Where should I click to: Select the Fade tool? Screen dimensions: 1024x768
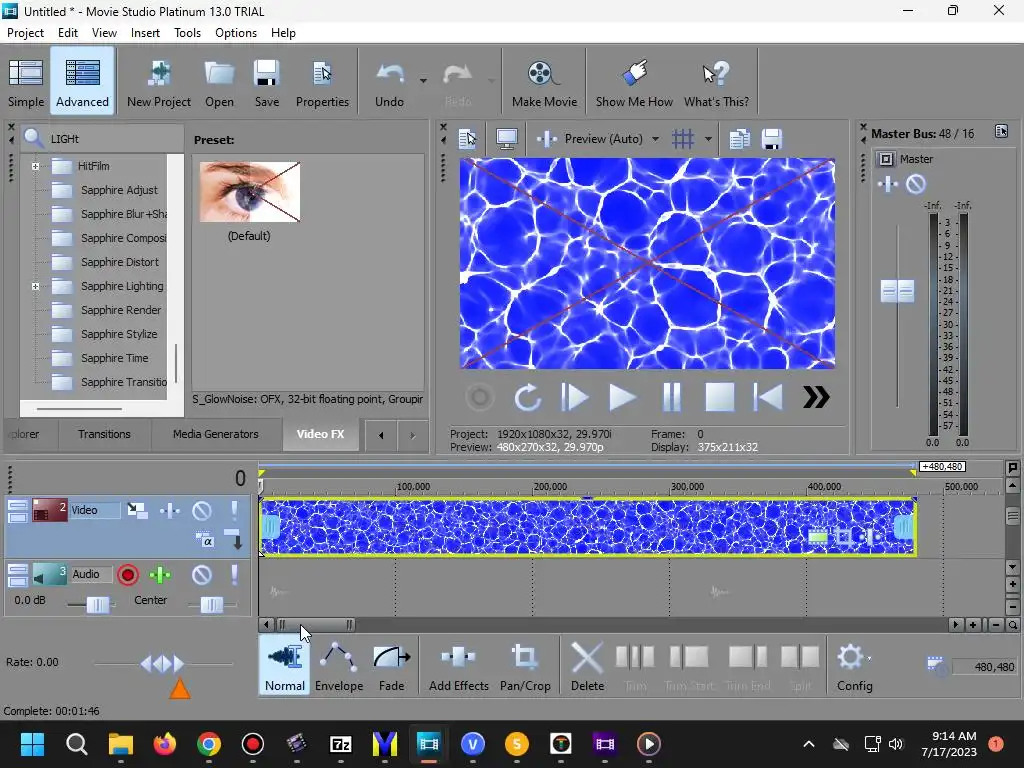click(x=391, y=666)
